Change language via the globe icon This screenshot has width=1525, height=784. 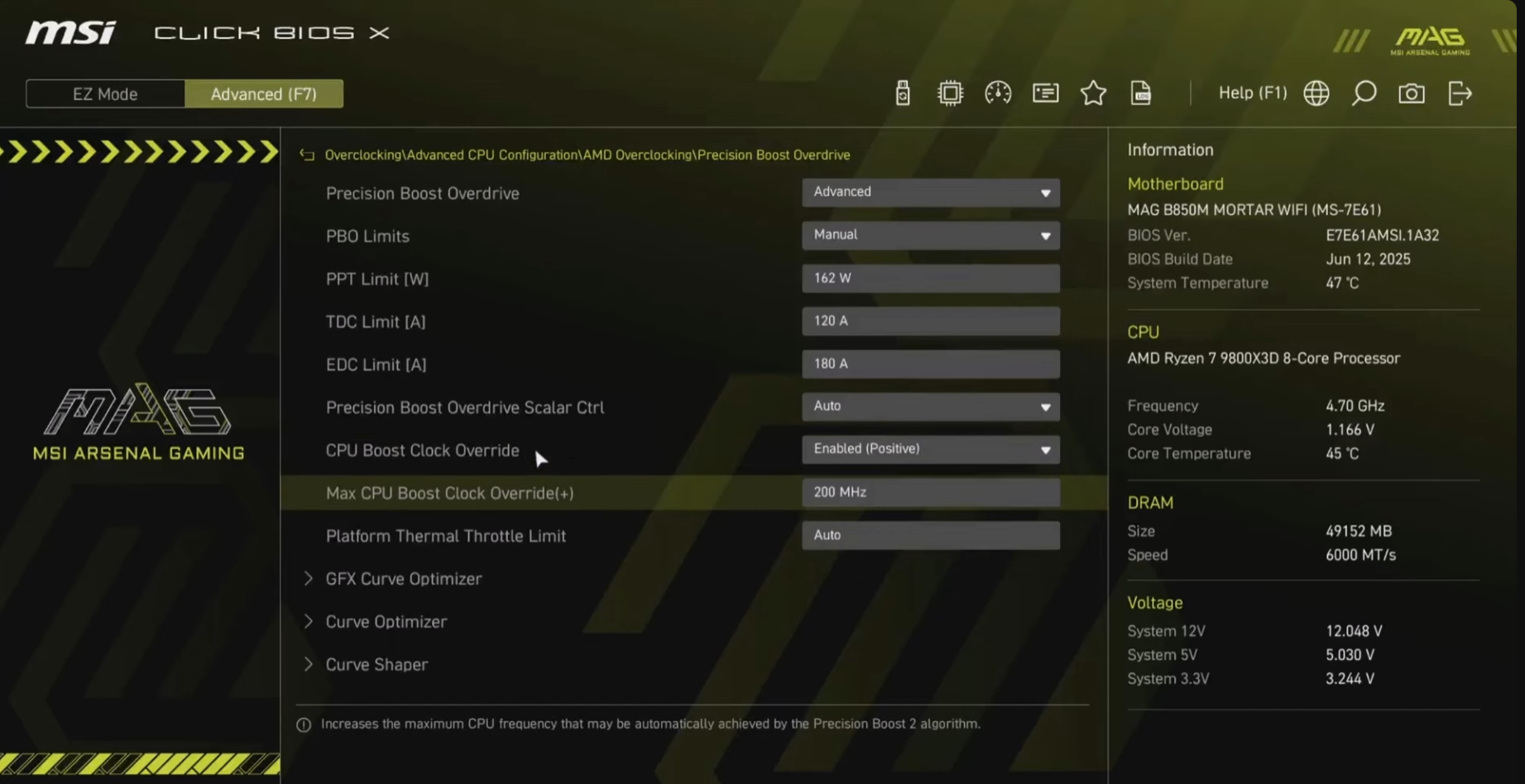(1316, 93)
